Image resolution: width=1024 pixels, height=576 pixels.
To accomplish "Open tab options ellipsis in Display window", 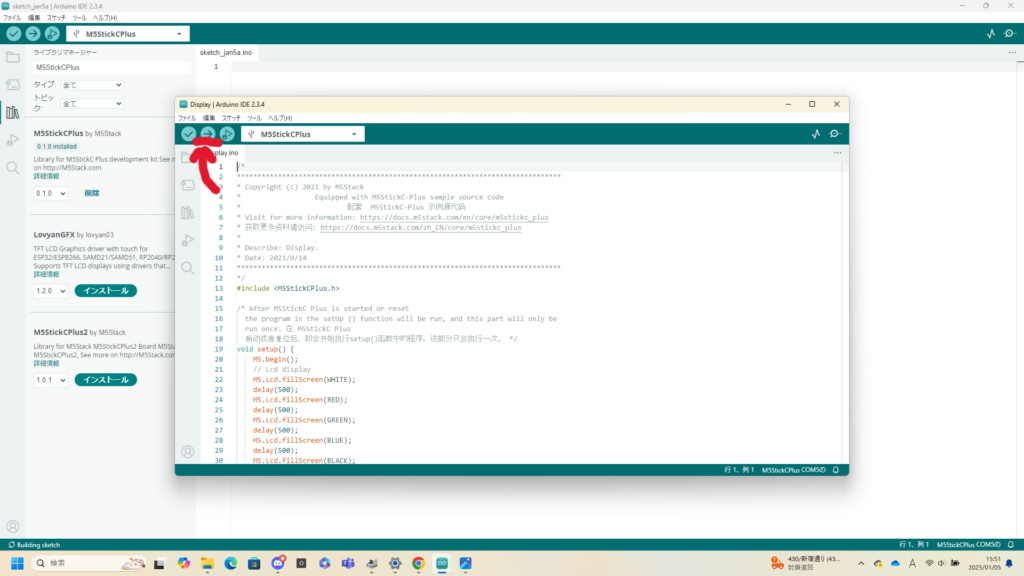I will [x=837, y=153].
